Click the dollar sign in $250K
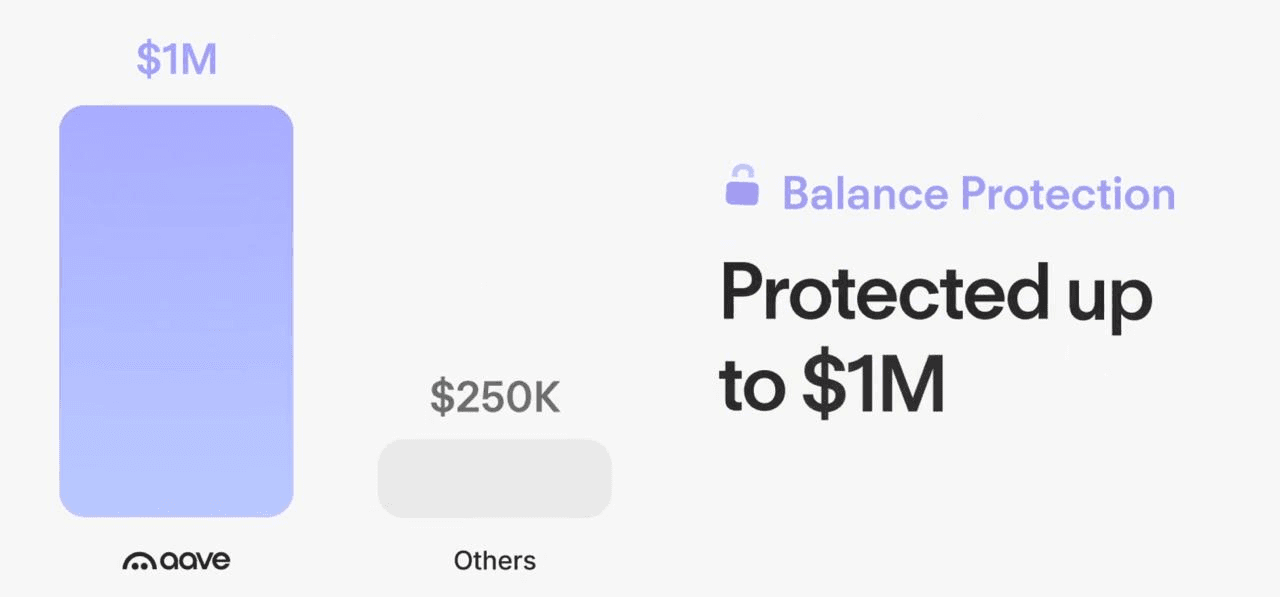Screen dimensions: 1280x597 (441, 398)
